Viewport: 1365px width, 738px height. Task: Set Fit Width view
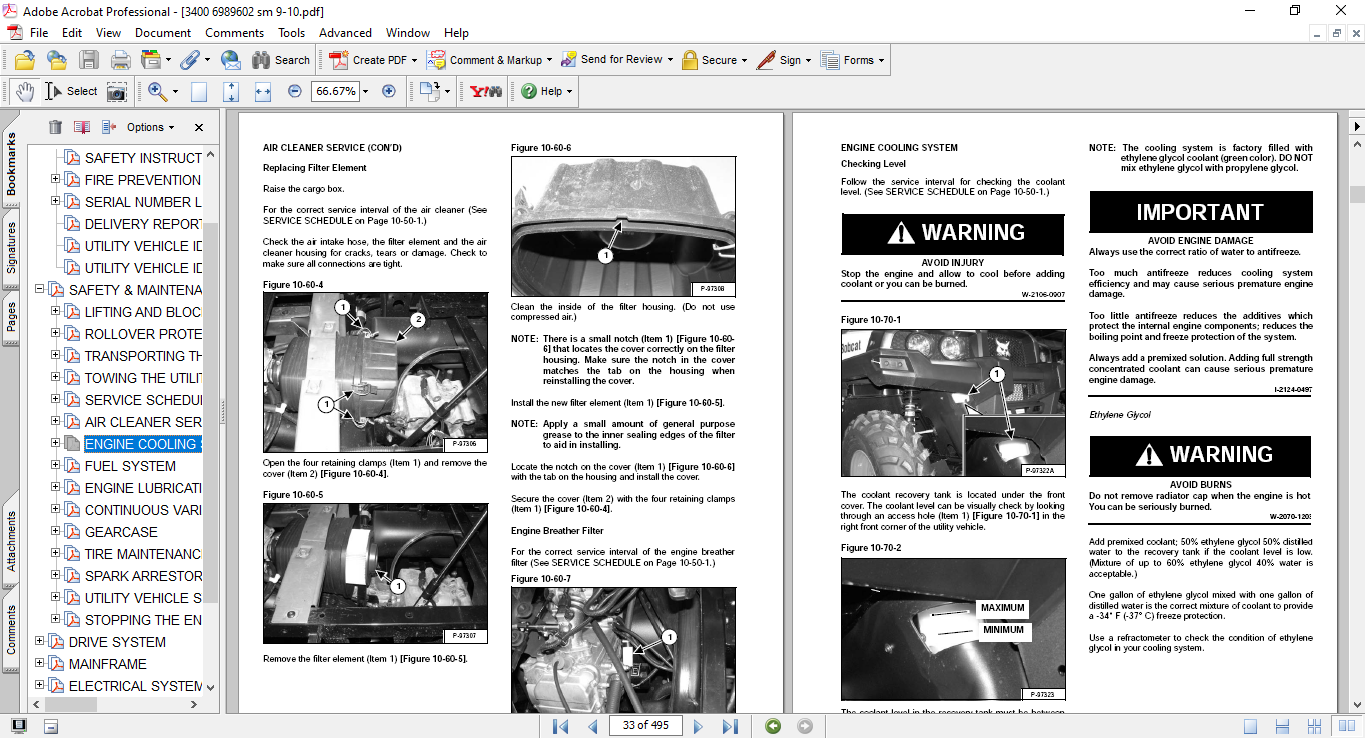(263, 91)
